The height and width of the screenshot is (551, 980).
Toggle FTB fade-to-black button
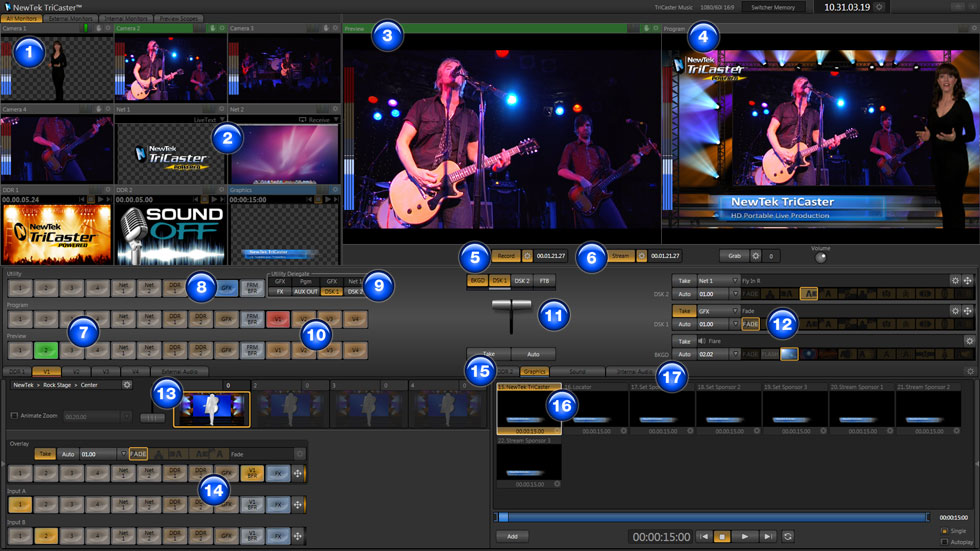click(x=544, y=281)
